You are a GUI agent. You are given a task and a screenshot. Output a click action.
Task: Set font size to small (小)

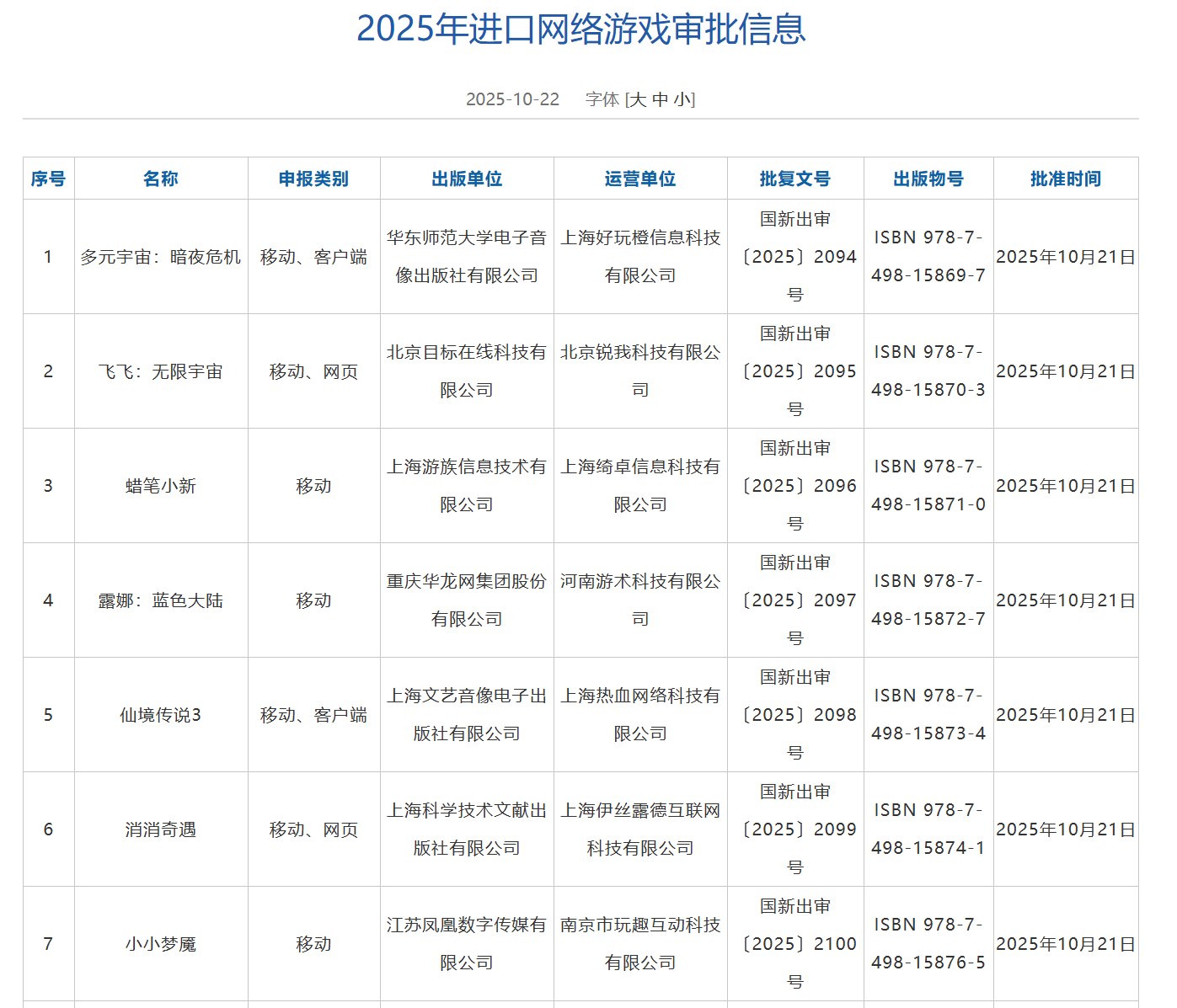pos(682,99)
